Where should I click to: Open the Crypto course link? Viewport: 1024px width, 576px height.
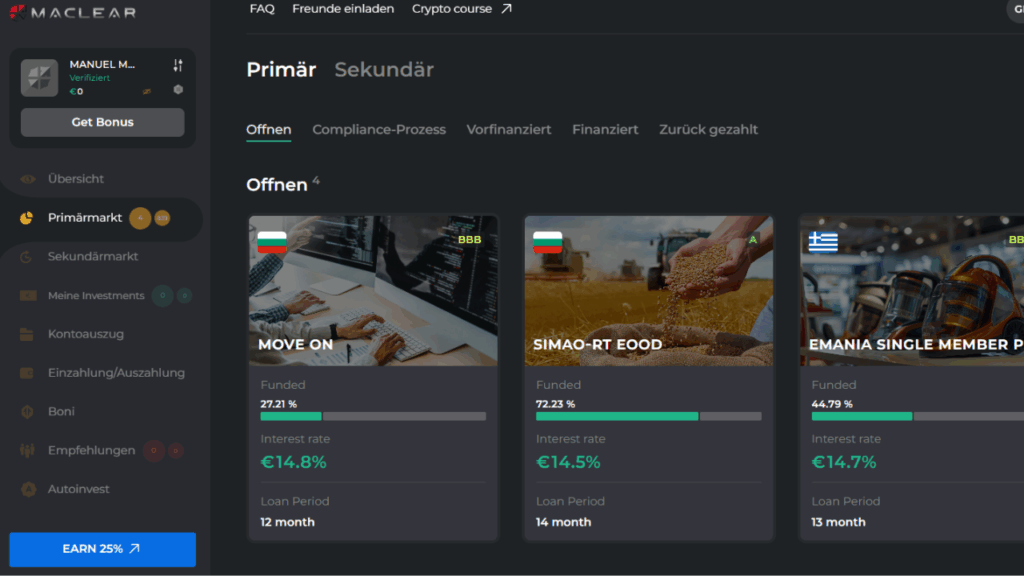pyautogui.click(x=461, y=9)
